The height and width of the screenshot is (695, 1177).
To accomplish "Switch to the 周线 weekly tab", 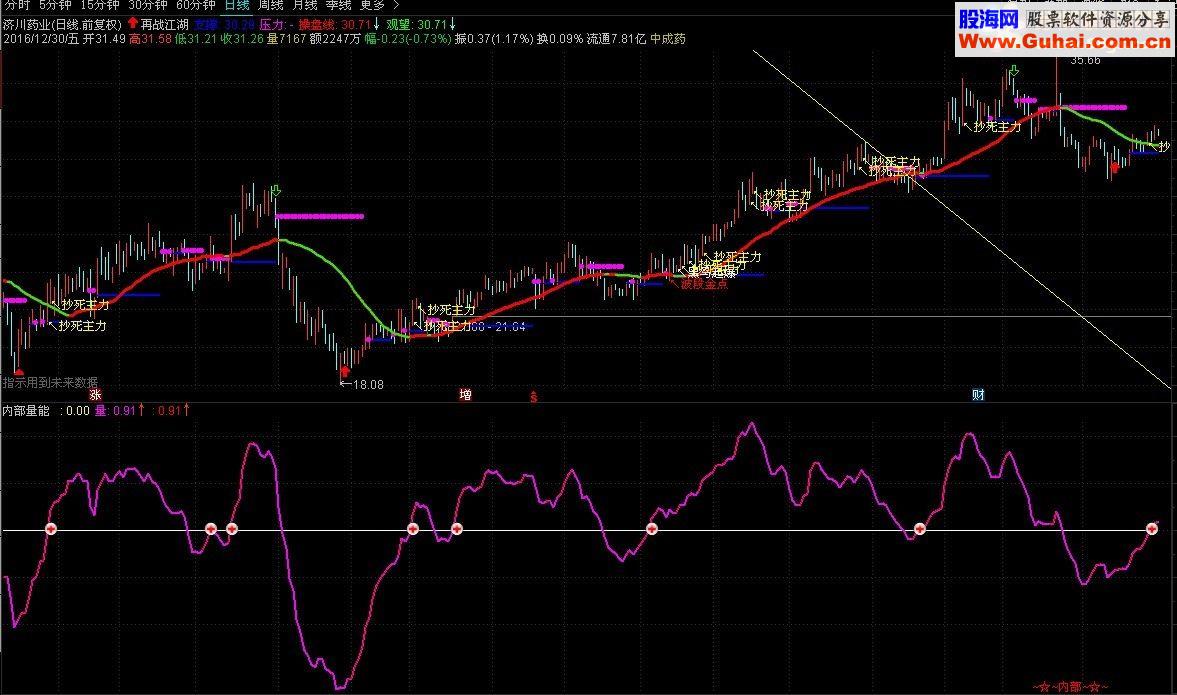I will click(271, 5).
